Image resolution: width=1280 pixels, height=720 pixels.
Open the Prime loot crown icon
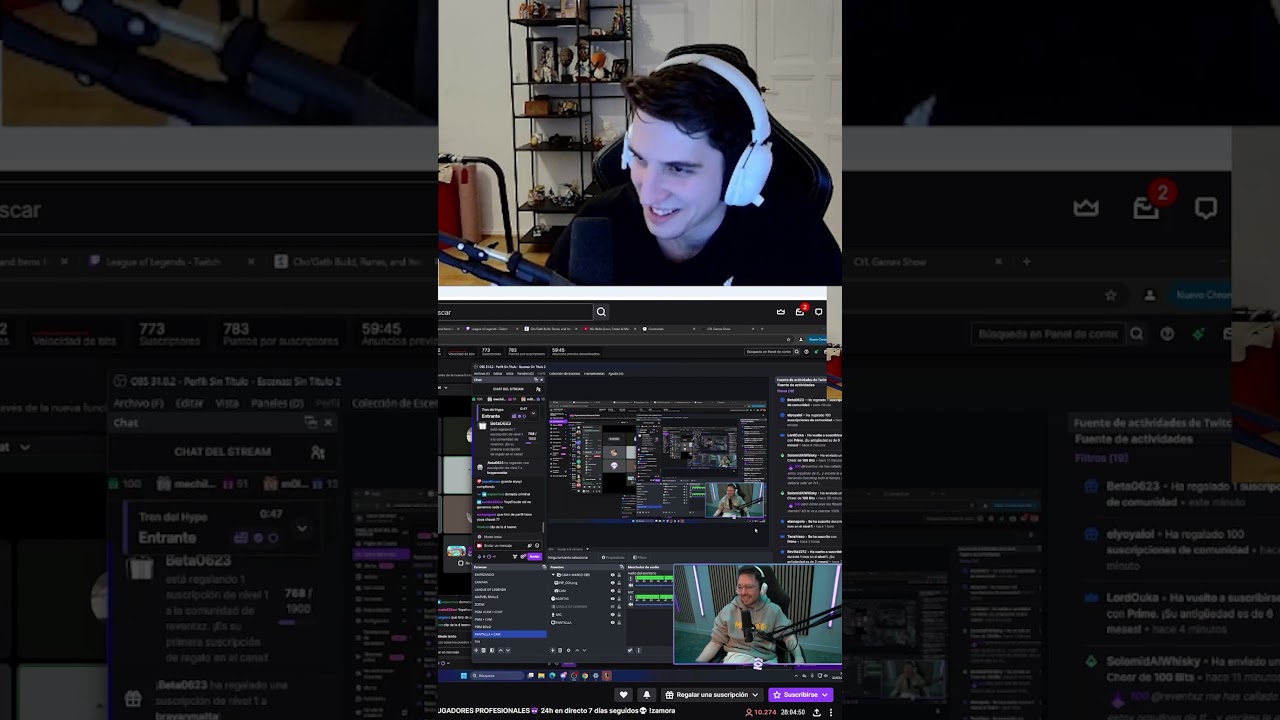pyautogui.click(x=781, y=312)
